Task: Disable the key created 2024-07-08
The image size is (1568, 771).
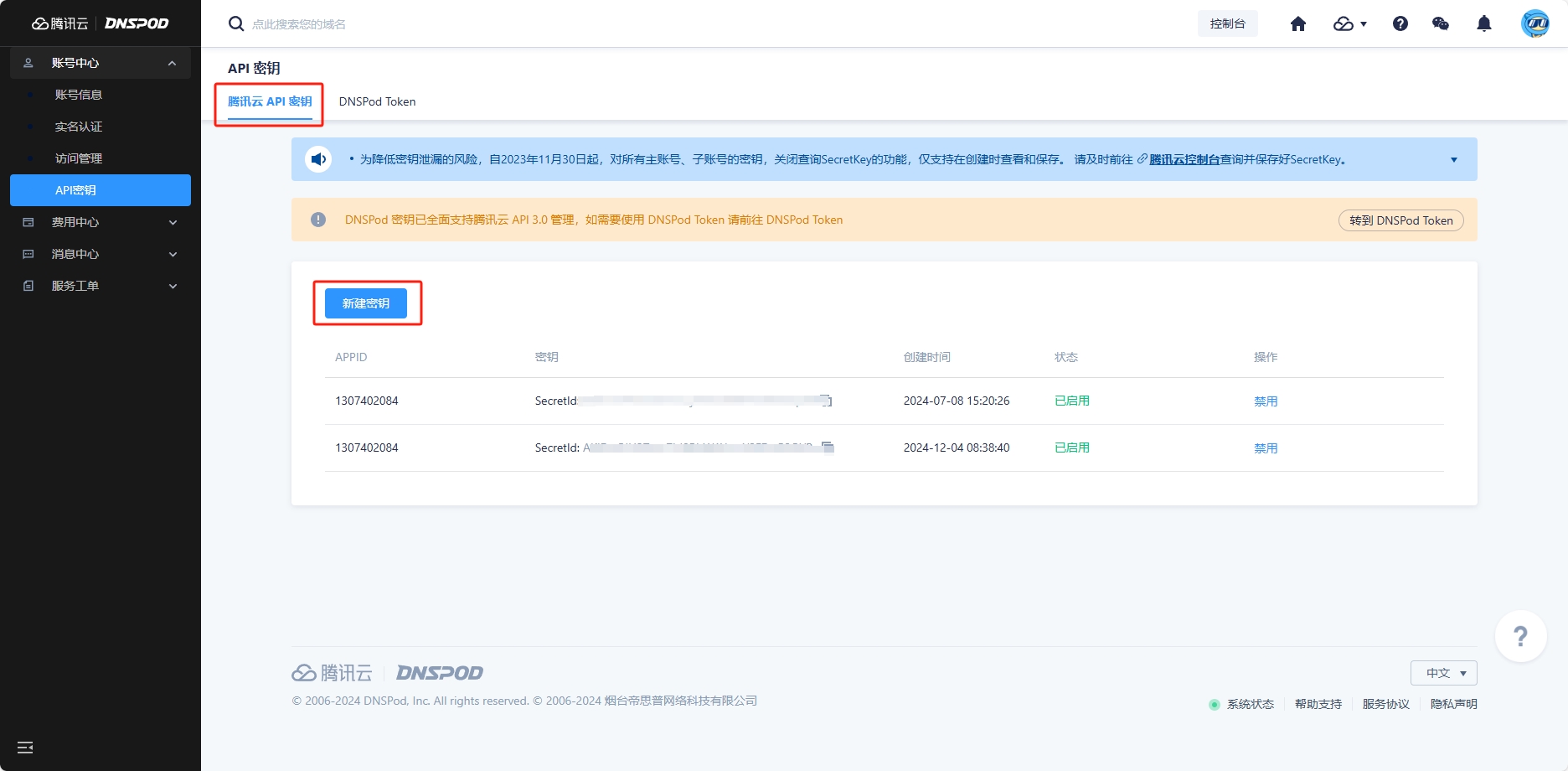Action: click(1265, 401)
